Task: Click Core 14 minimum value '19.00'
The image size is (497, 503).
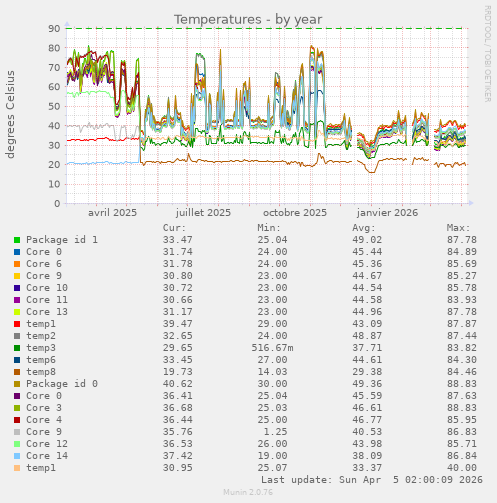Action: pos(272,456)
